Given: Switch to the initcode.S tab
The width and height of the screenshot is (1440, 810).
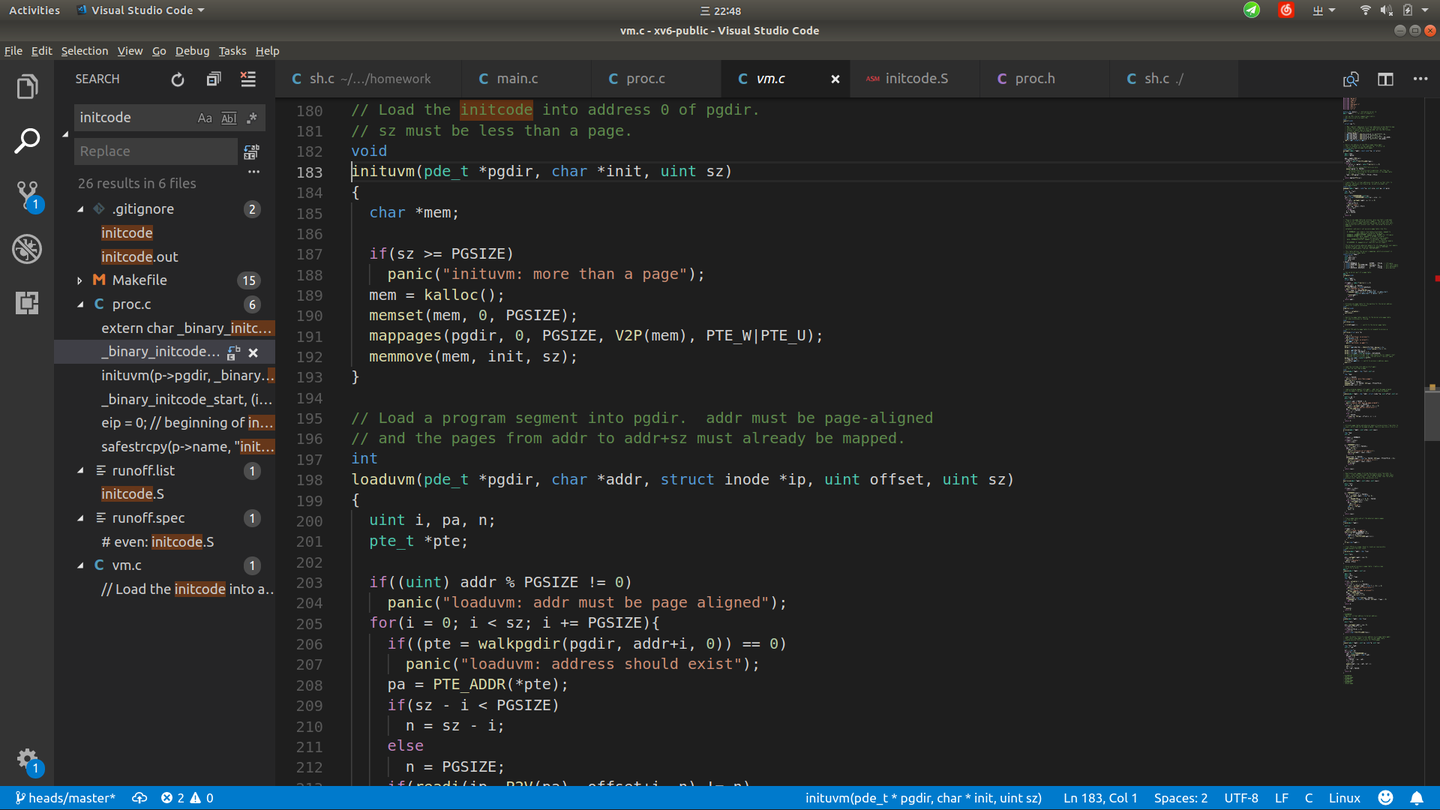Looking at the screenshot, I should click(915, 79).
